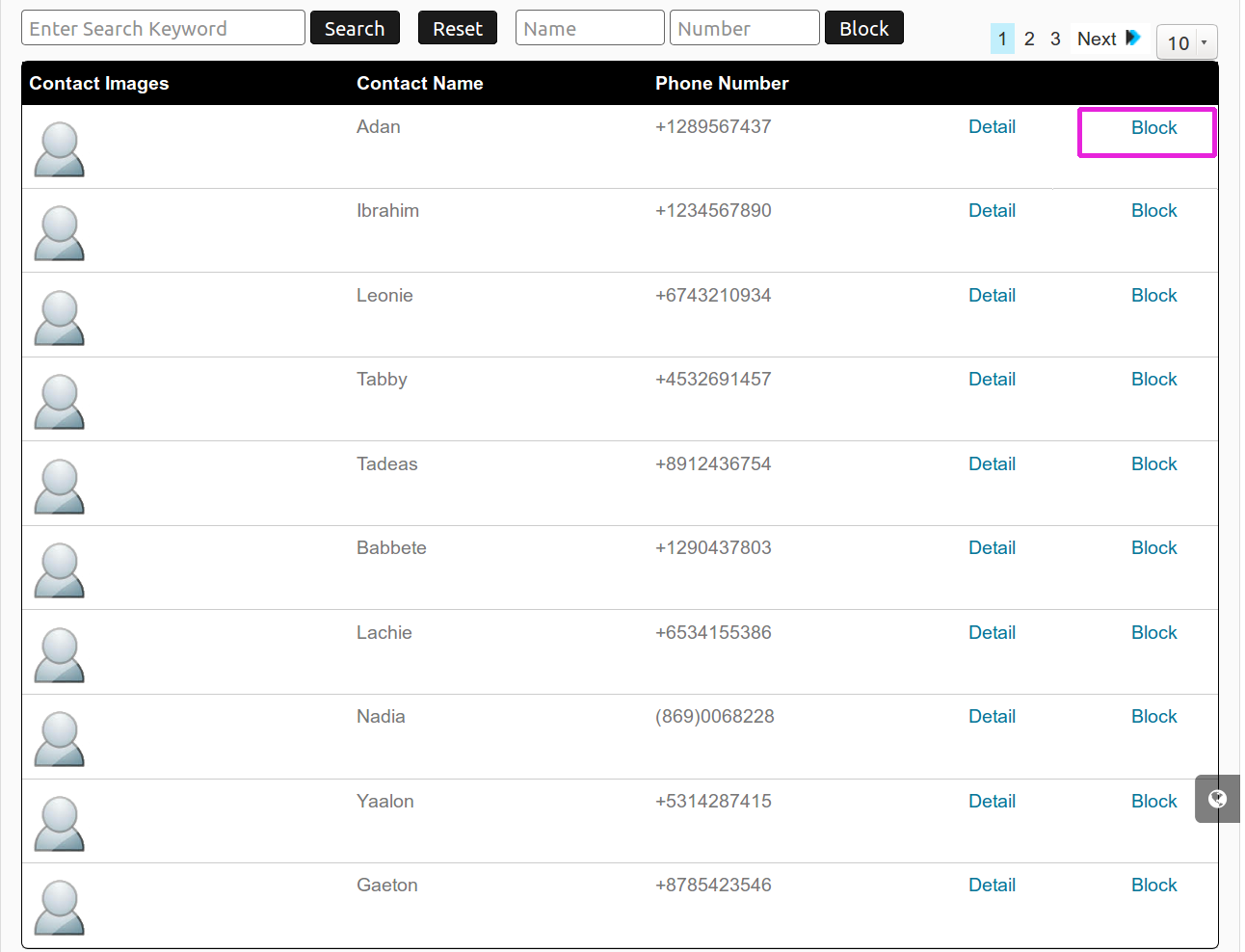
Task: Focus the Name input field
Action: click(590, 28)
